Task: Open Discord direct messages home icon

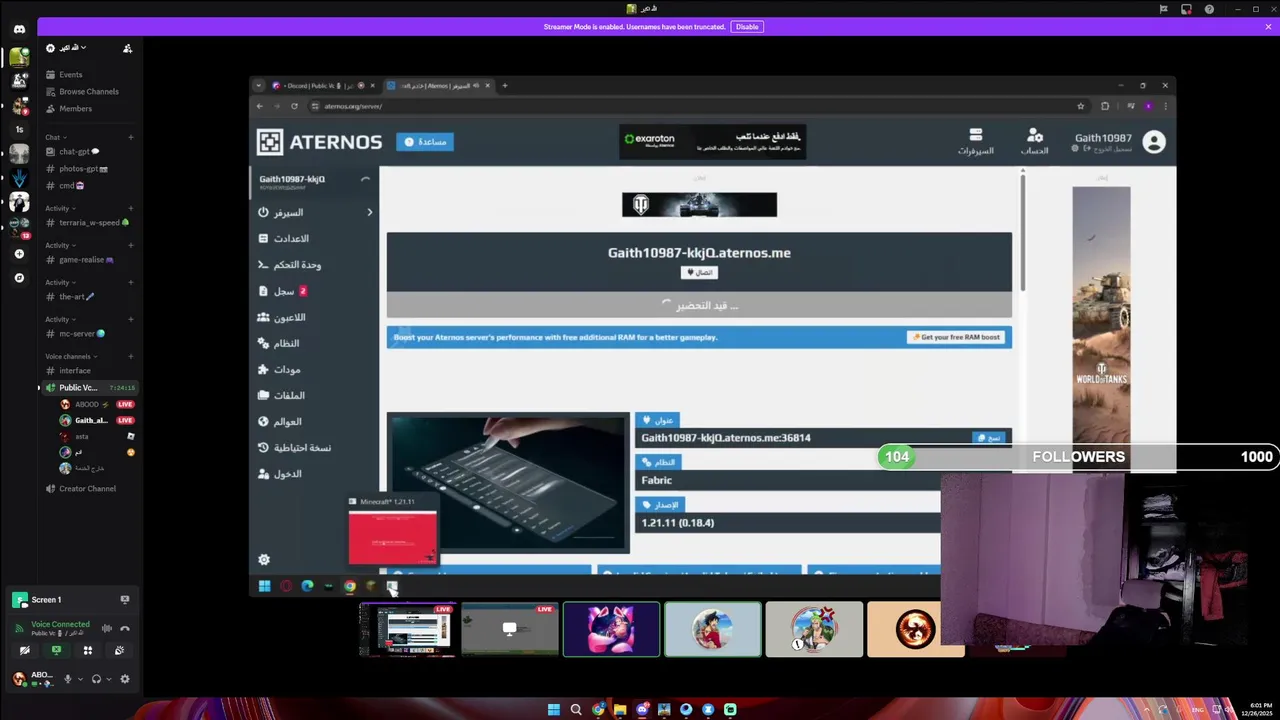Action: tap(19, 30)
